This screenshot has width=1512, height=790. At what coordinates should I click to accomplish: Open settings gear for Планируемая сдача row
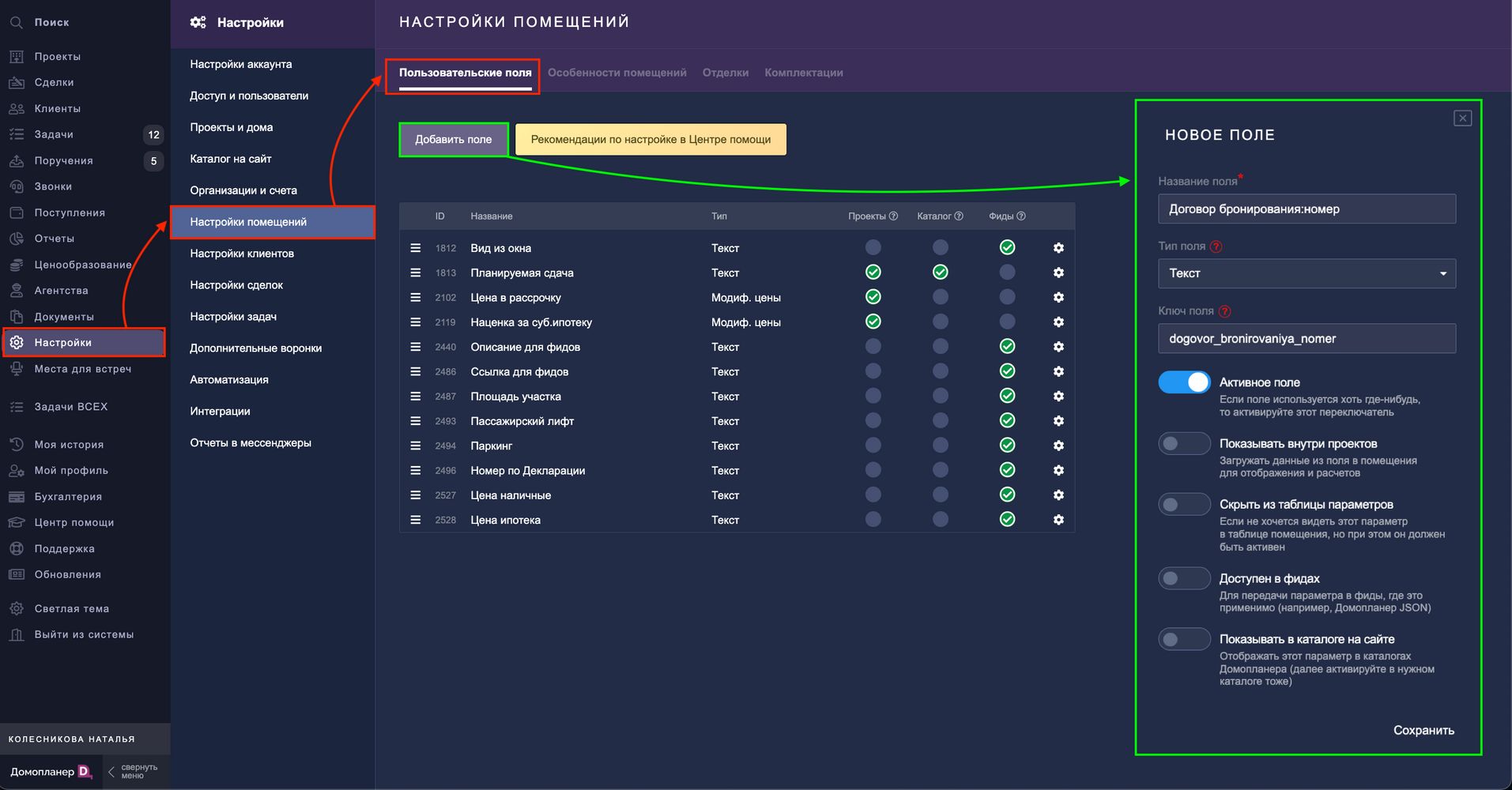coord(1058,273)
